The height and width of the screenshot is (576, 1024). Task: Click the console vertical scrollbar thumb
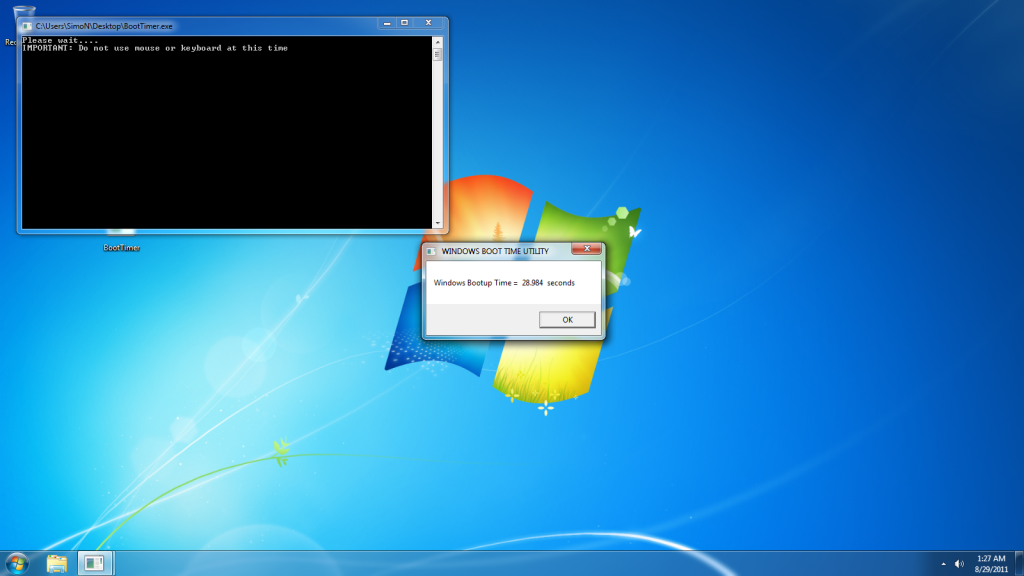click(437, 55)
